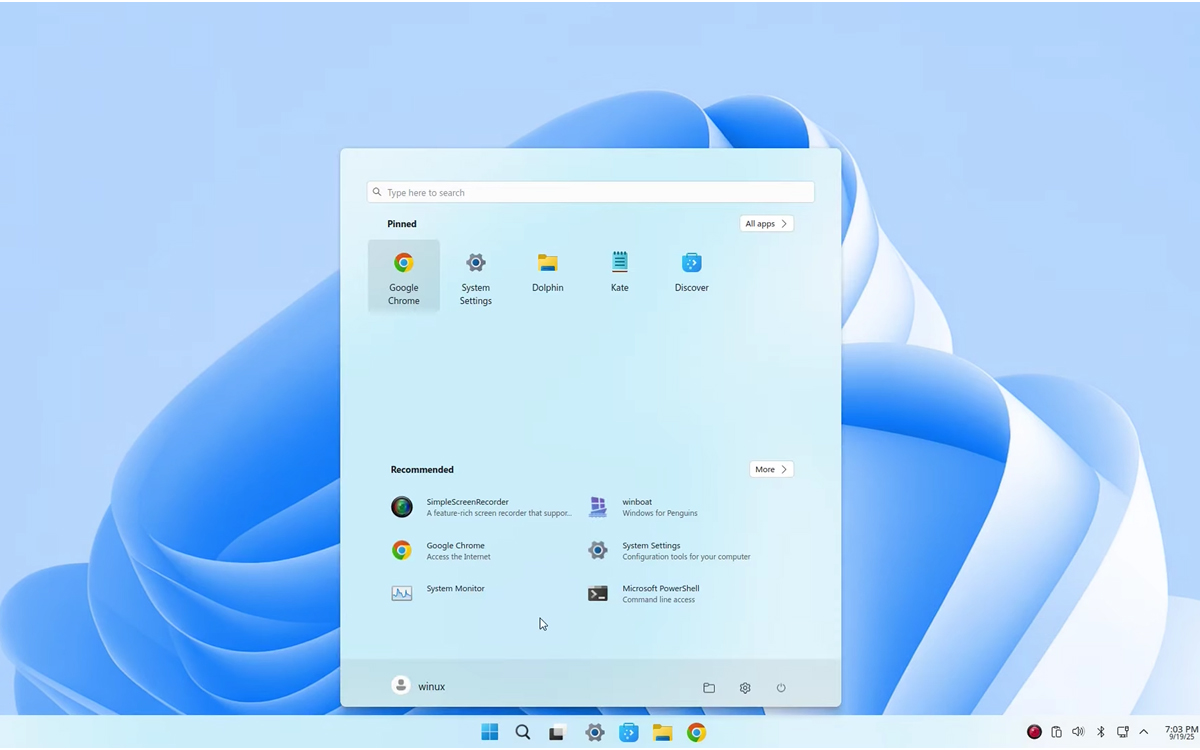This screenshot has height=750, width=1200.
Task: Click the Type here to search field
Action: (590, 192)
